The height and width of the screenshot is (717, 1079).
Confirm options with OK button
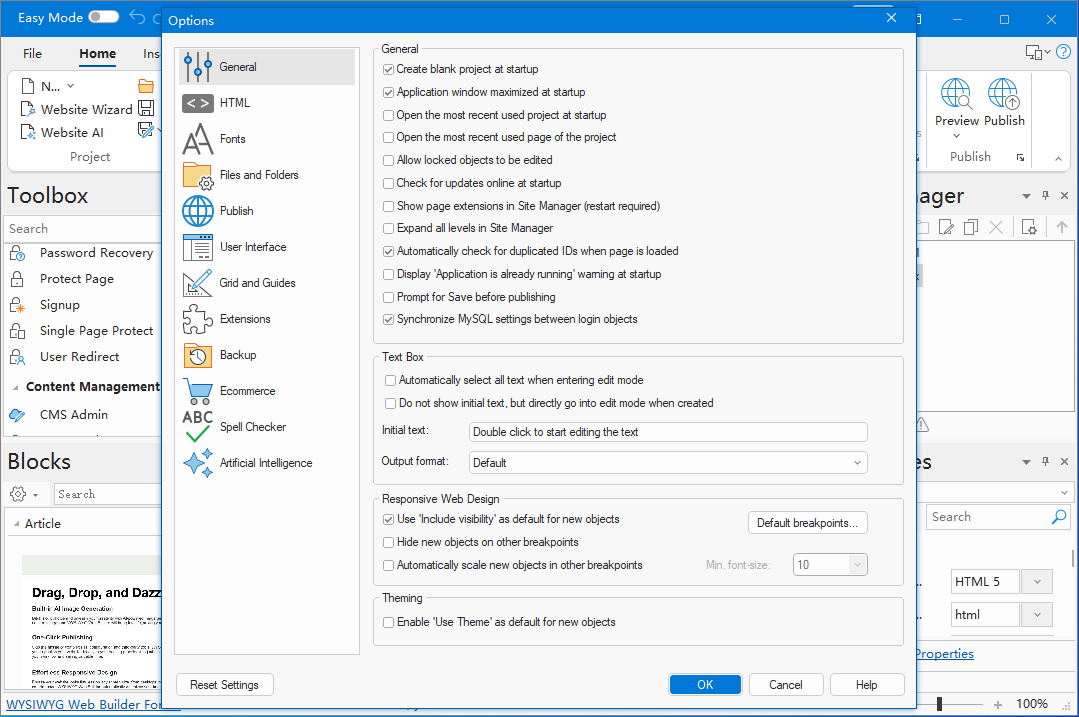pos(705,685)
